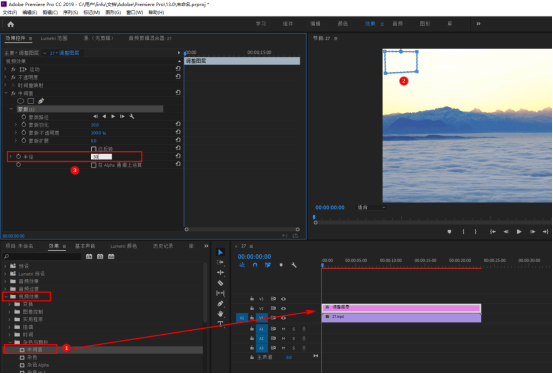Expand the mask feather property
This screenshot has height=374, width=553.
tap(16, 125)
